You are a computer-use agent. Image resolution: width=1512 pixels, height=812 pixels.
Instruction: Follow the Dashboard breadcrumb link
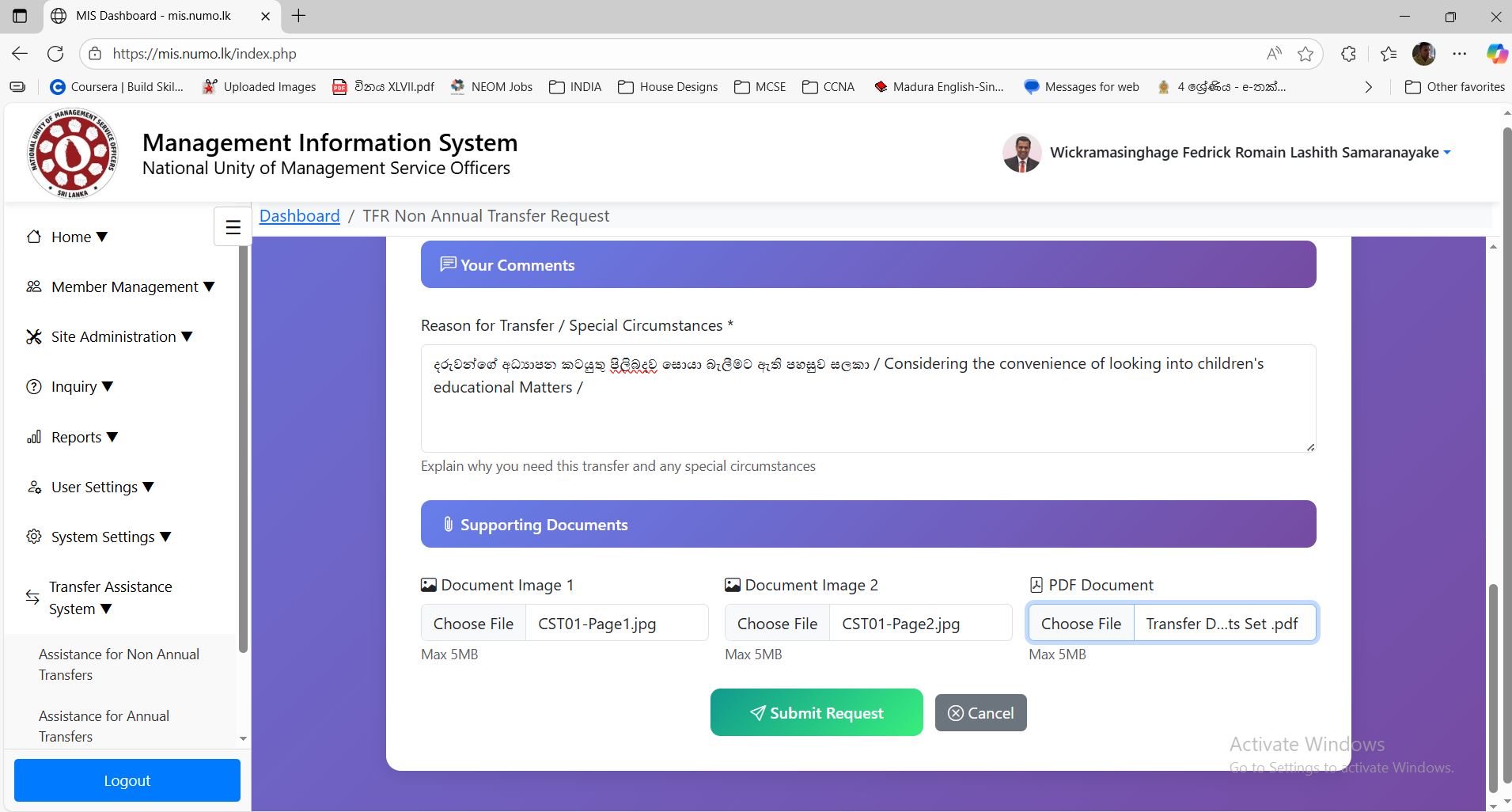pyautogui.click(x=298, y=215)
